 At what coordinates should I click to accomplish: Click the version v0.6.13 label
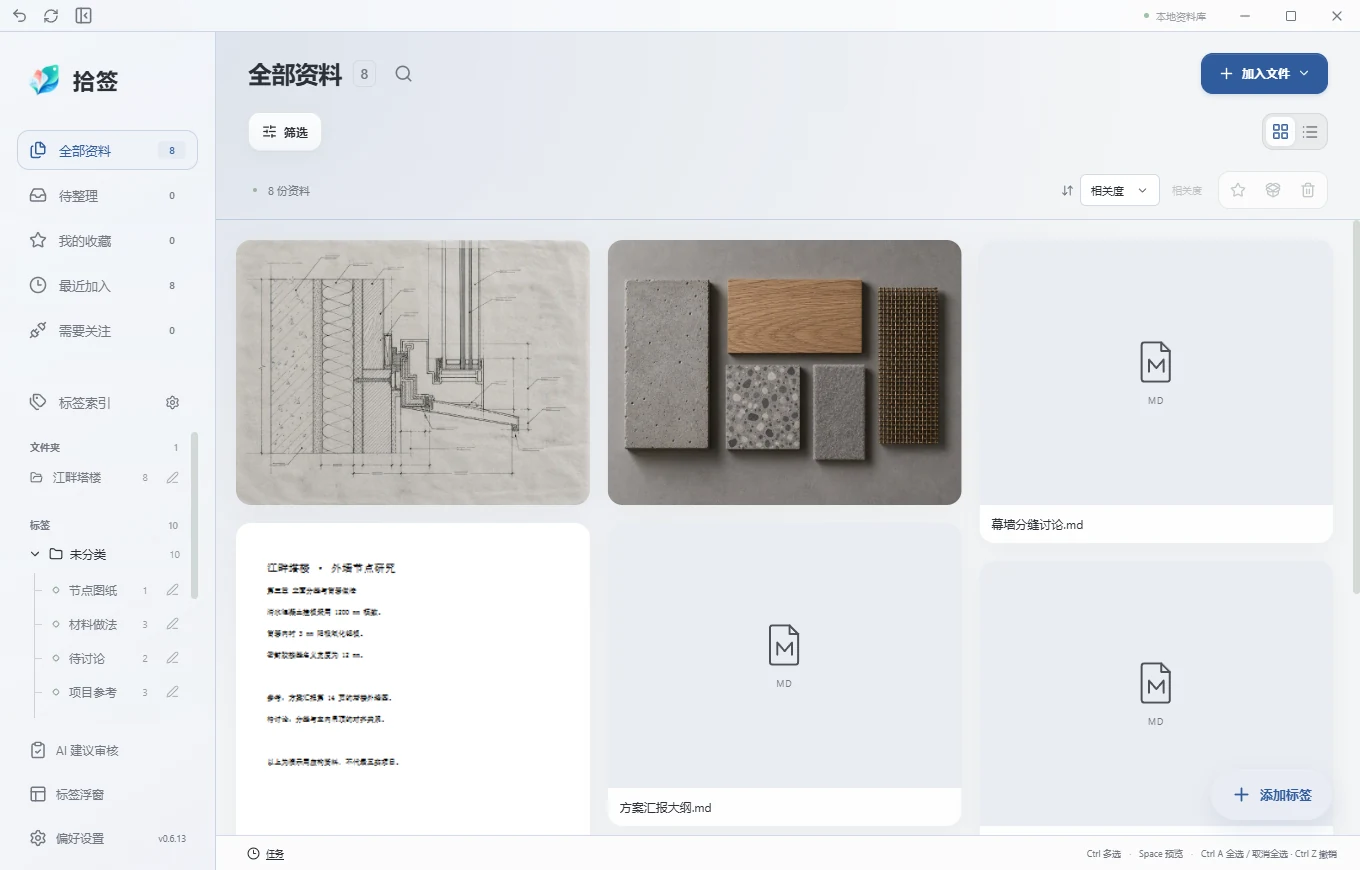click(x=172, y=839)
